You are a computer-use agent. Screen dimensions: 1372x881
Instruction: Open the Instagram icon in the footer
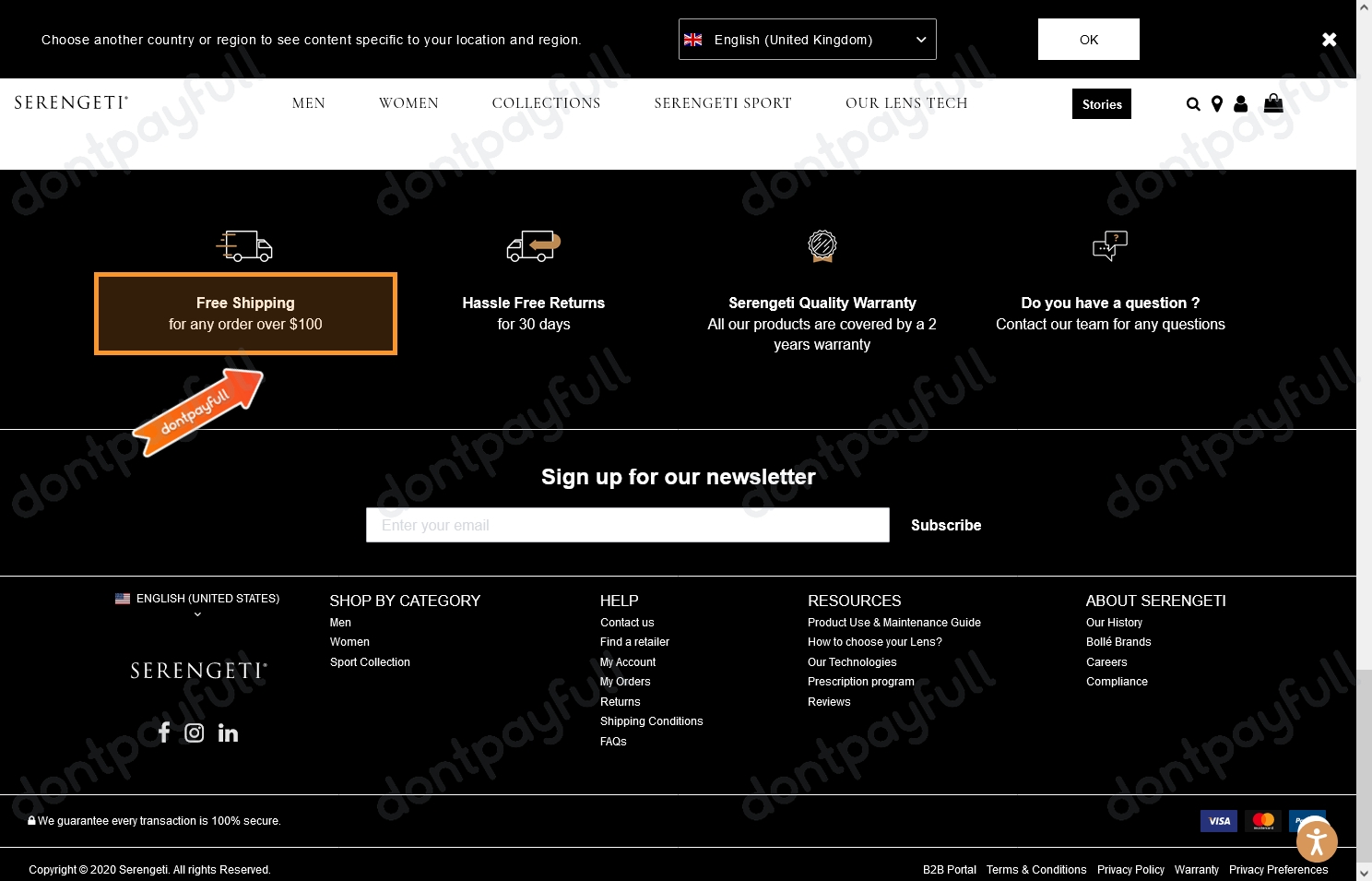pos(195,732)
